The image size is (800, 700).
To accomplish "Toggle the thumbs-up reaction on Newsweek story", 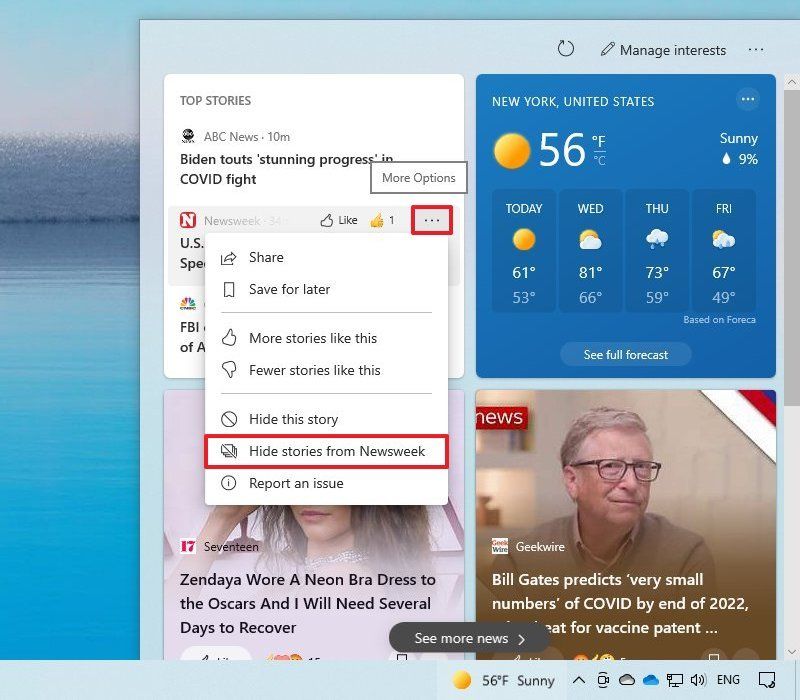I will (375, 220).
